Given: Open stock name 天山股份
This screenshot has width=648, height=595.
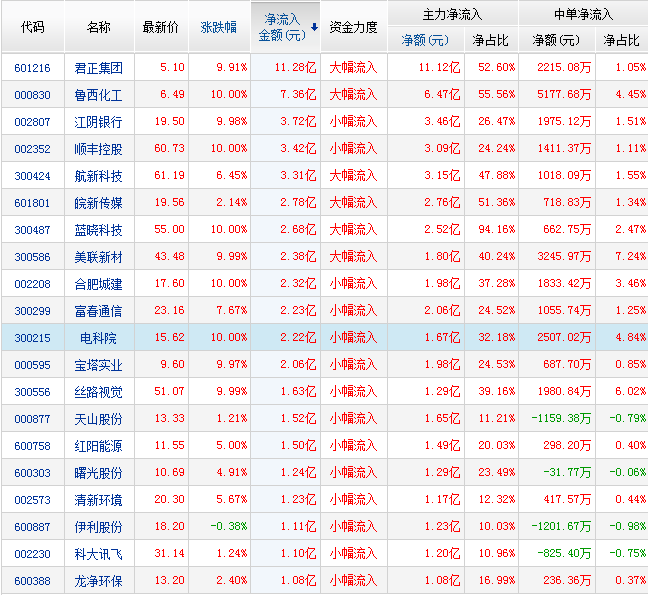Looking at the screenshot, I should 98,419.
